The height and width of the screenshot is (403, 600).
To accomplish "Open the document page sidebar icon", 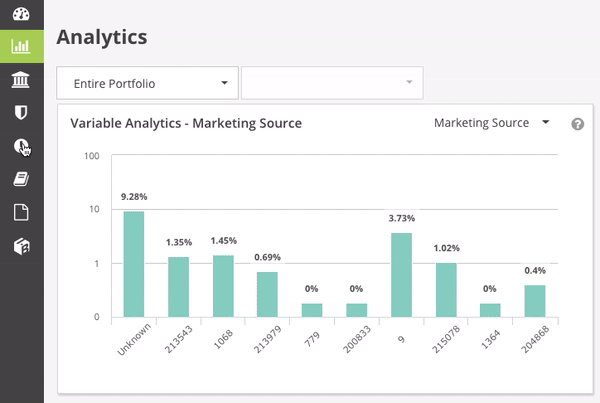I will coord(21,212).
